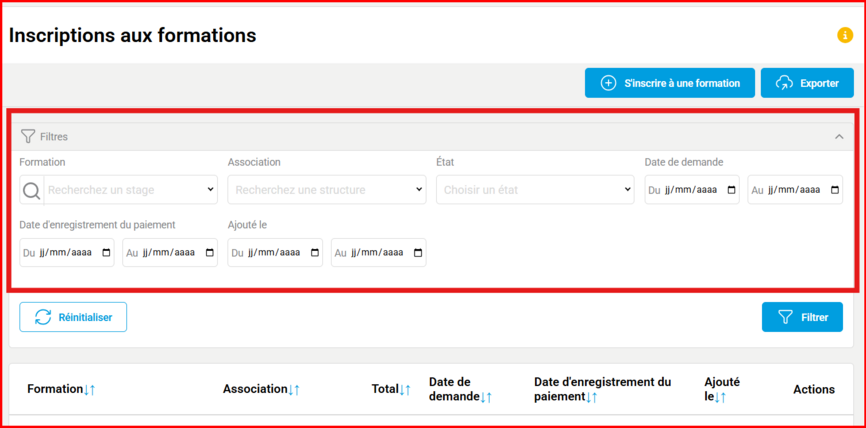
Task: Open calendar for Ajouté le end date
Action: click(x=417, y=253)
